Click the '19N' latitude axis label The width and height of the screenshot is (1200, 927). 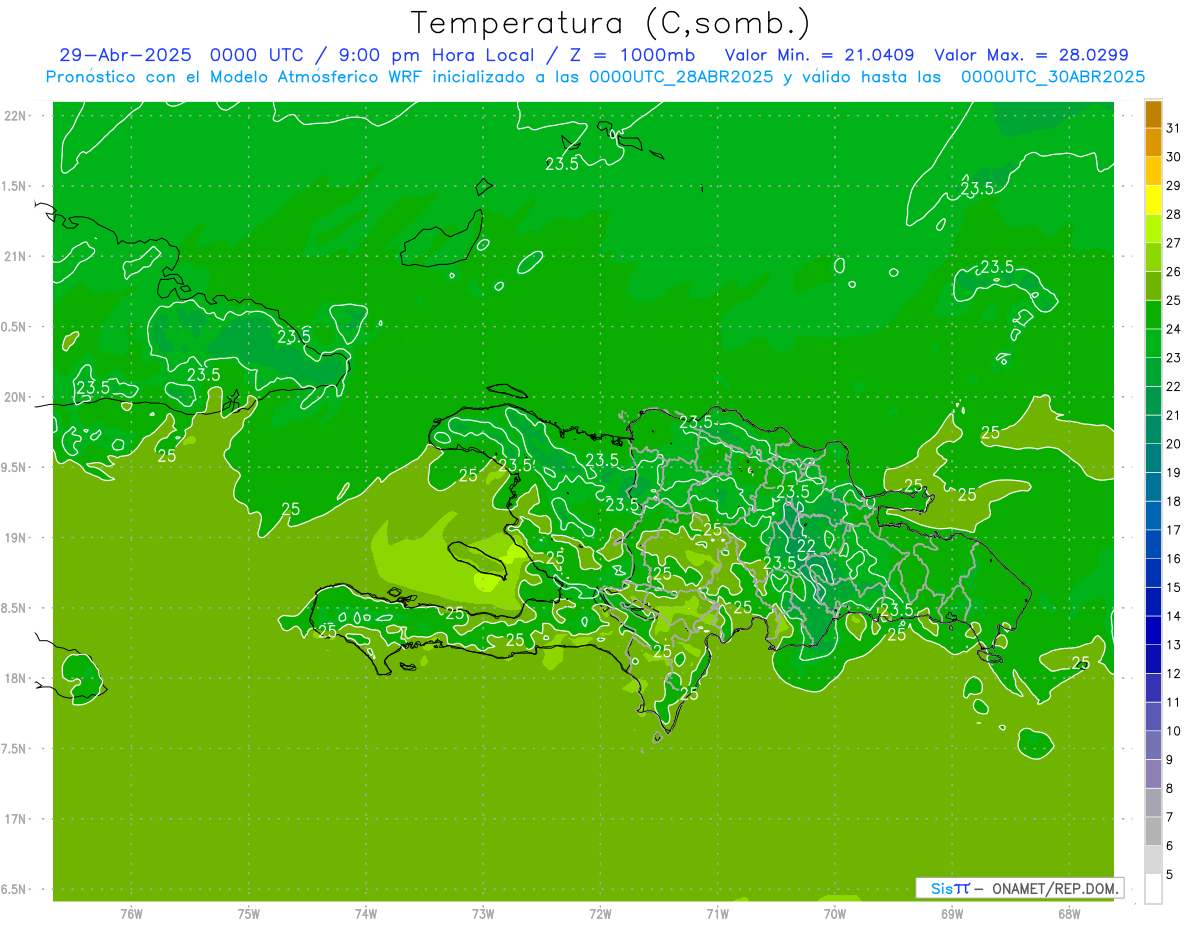(x=18, y=538)
